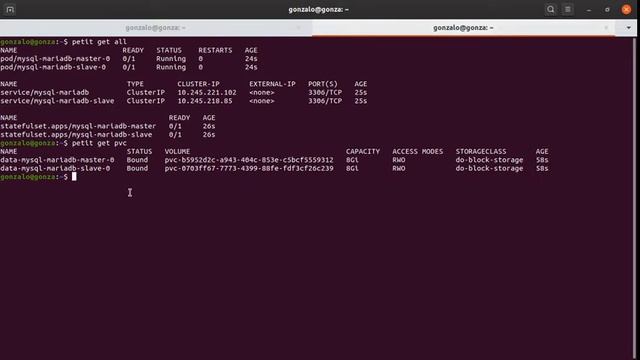Click the terminal vertical scrollbar

[634, 198]
